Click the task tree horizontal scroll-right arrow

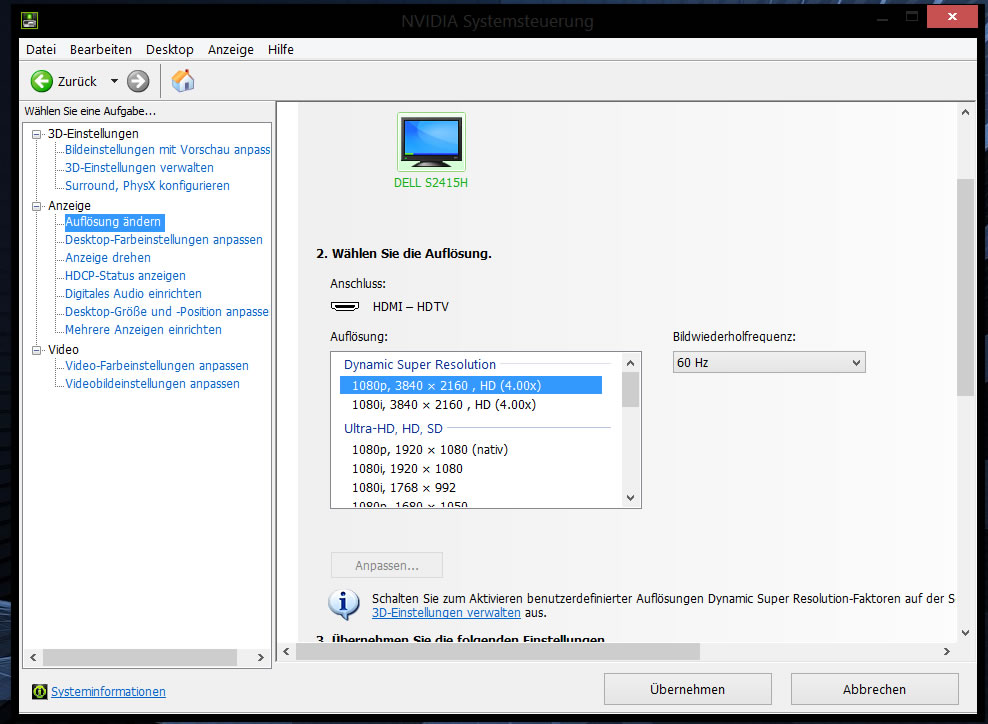(261, 657)
